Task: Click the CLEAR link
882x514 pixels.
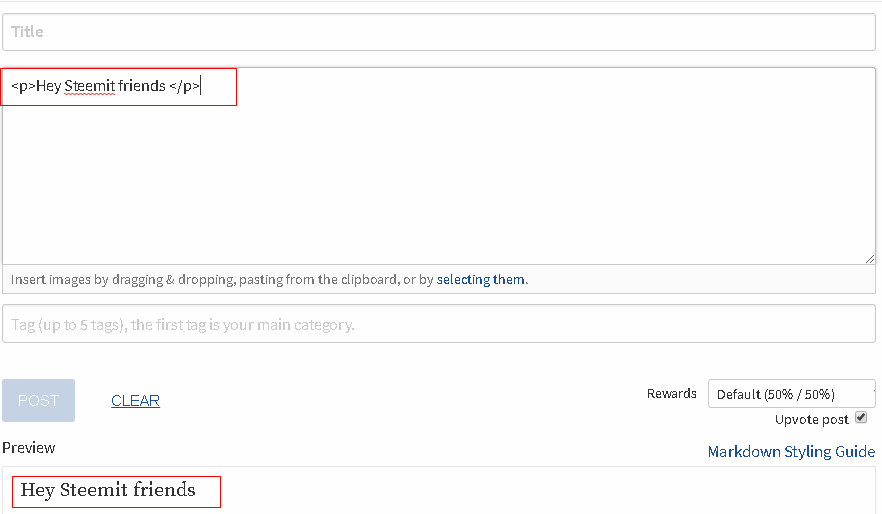Action: 135,401
